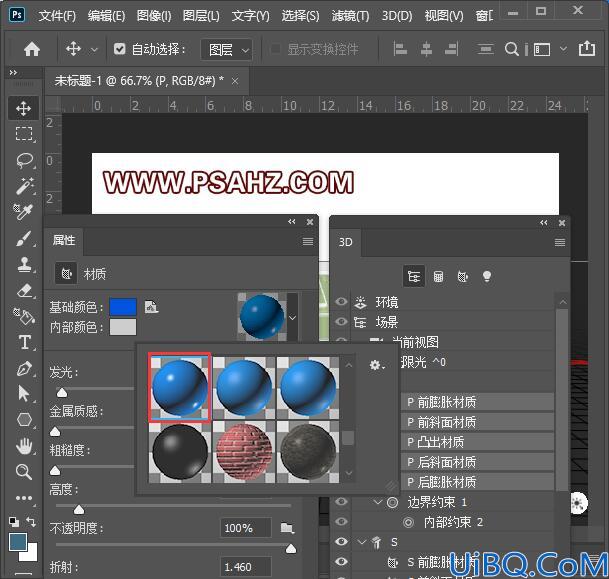Filter 3D panel by materials

pos(463,276)
